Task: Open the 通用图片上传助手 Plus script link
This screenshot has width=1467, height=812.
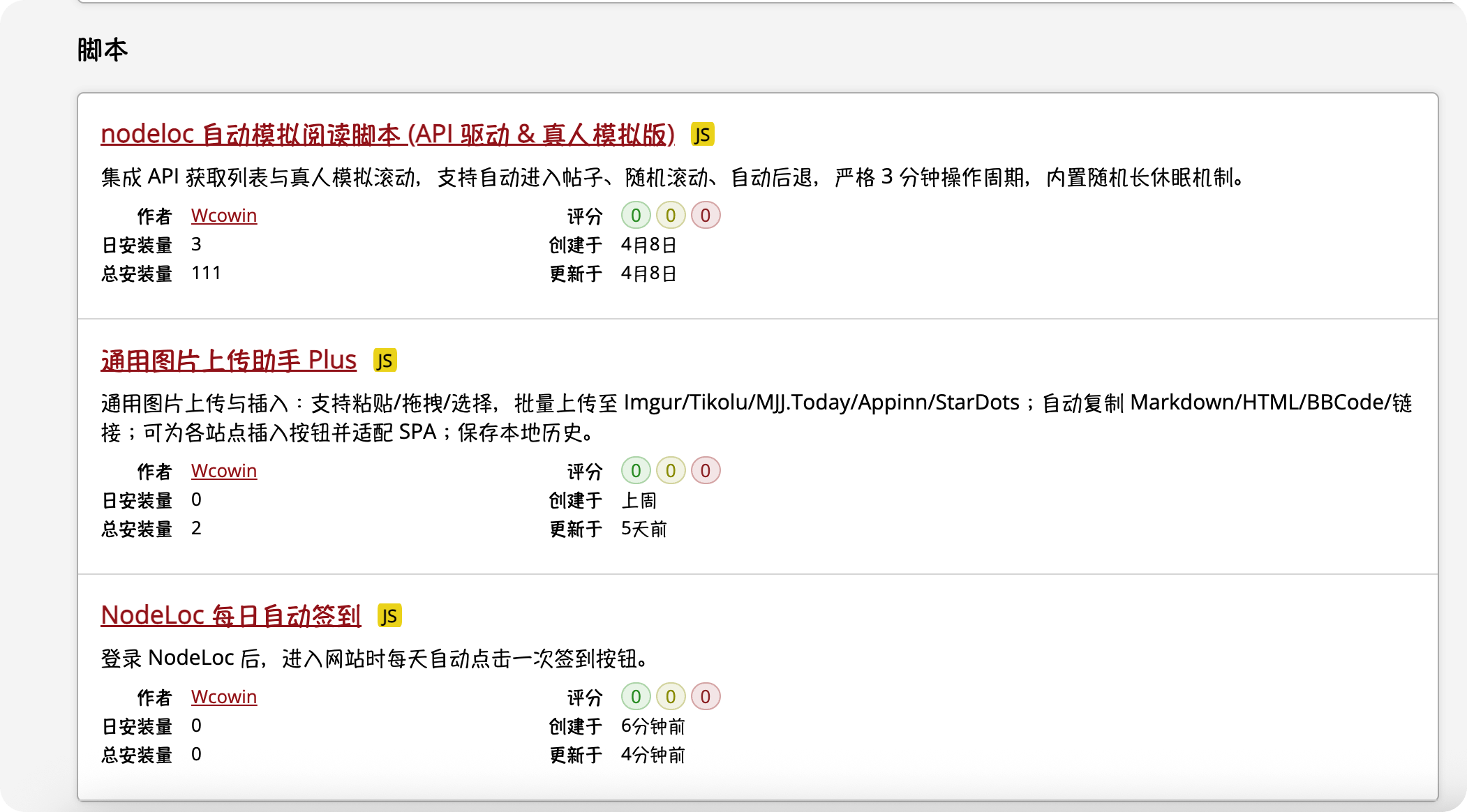Action: [229, 360]
